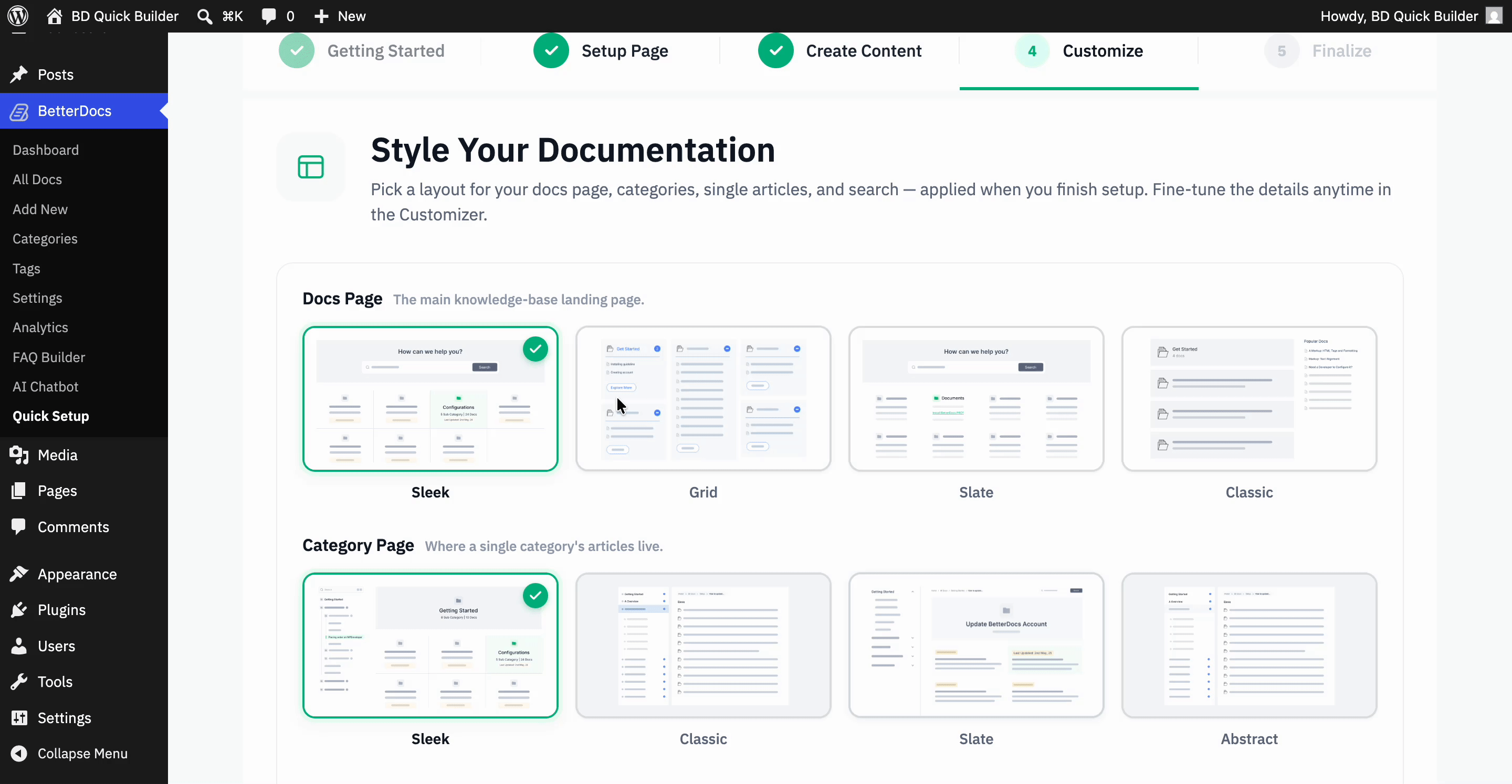Click the Abstract layout label
1512x784 pixels.
click(1249, 739)
